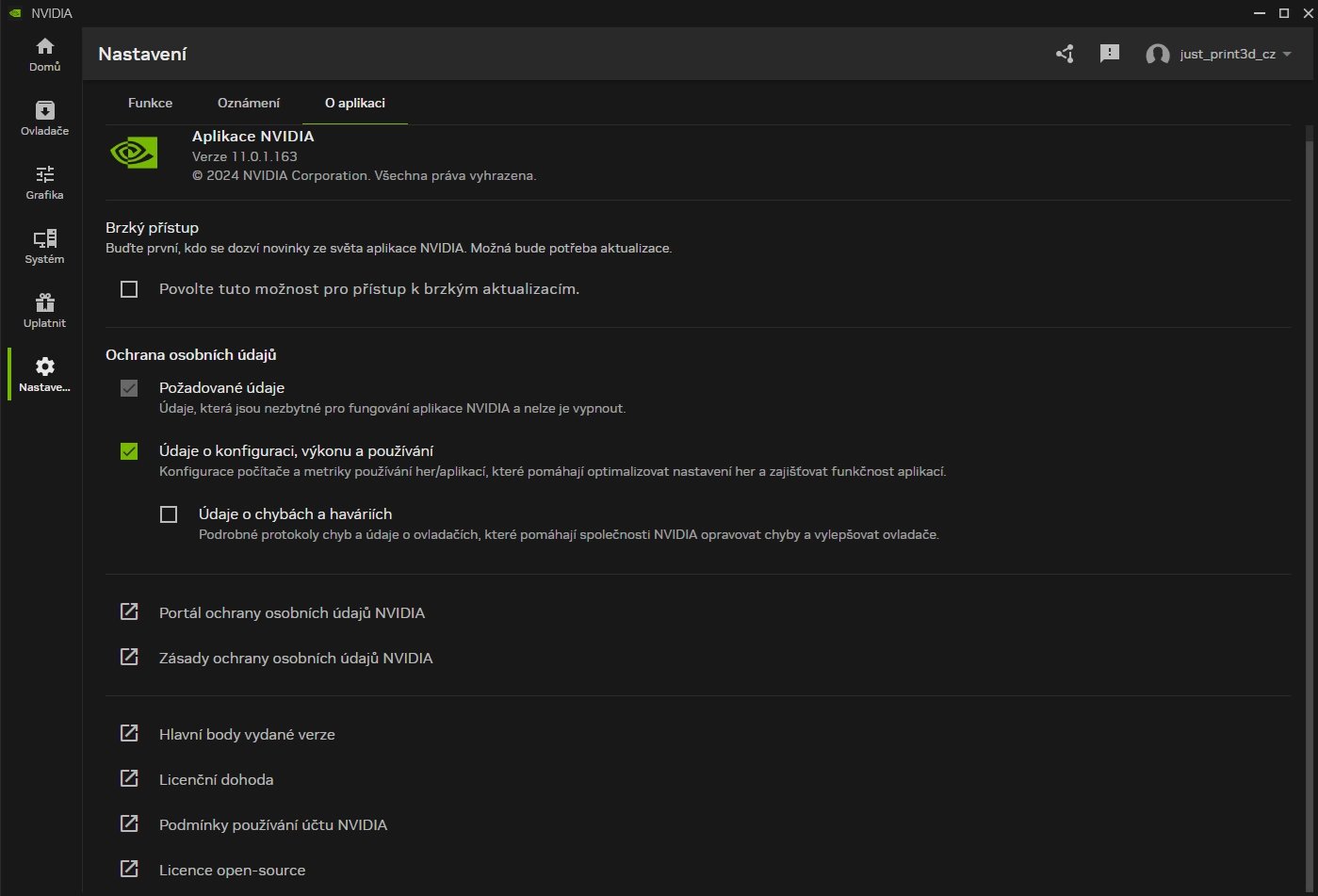The height and width of the screenshot is (896, 1318).
Task: Open the Domů home page
Action: [x=43, y=53]
